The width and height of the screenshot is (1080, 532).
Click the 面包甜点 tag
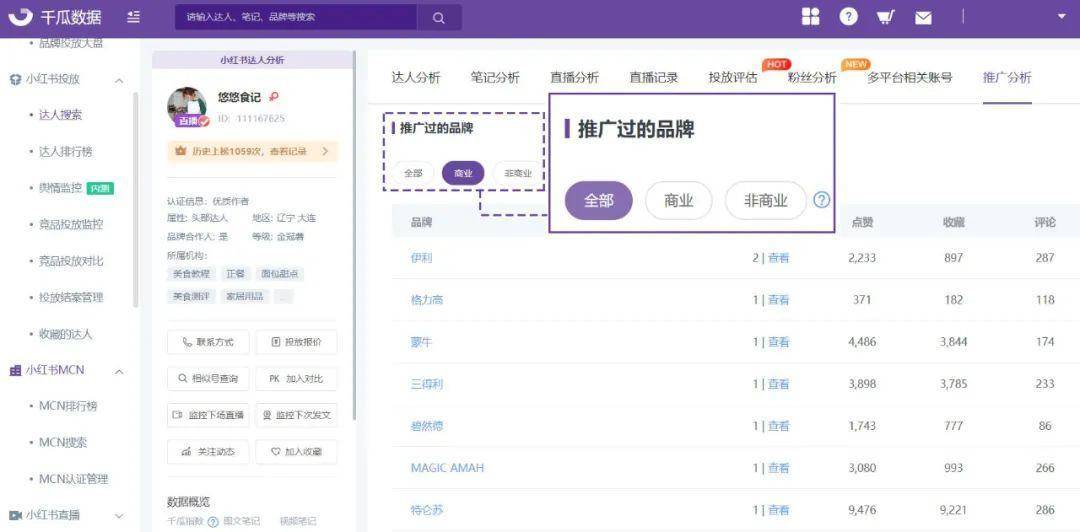tap(280, 274)
